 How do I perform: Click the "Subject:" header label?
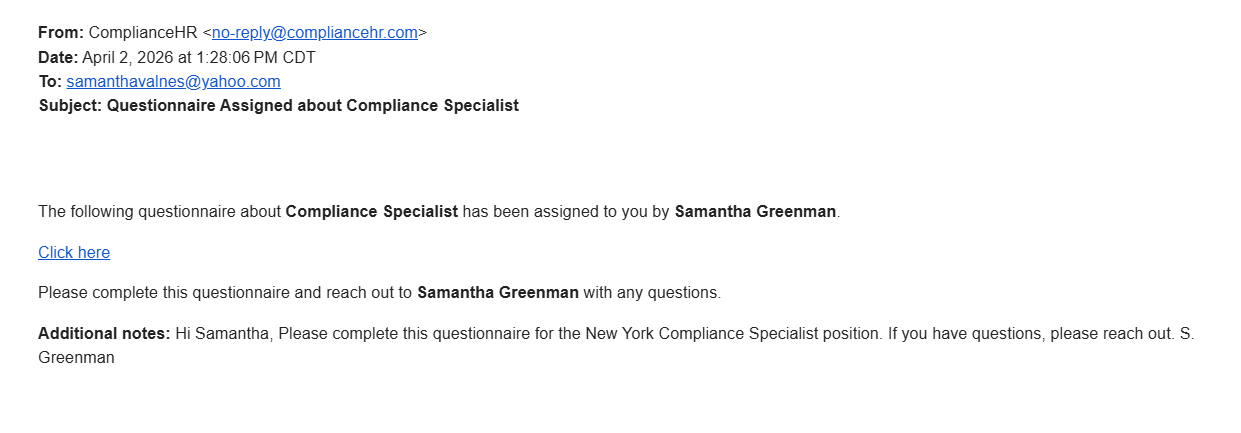(70, 105)
